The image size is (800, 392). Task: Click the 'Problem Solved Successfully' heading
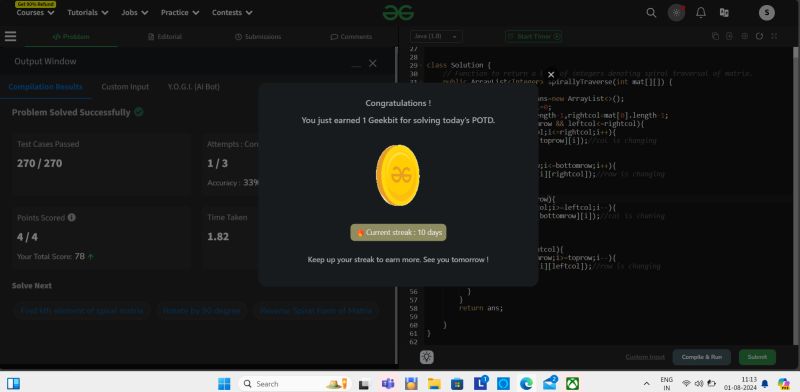[71, 112]
